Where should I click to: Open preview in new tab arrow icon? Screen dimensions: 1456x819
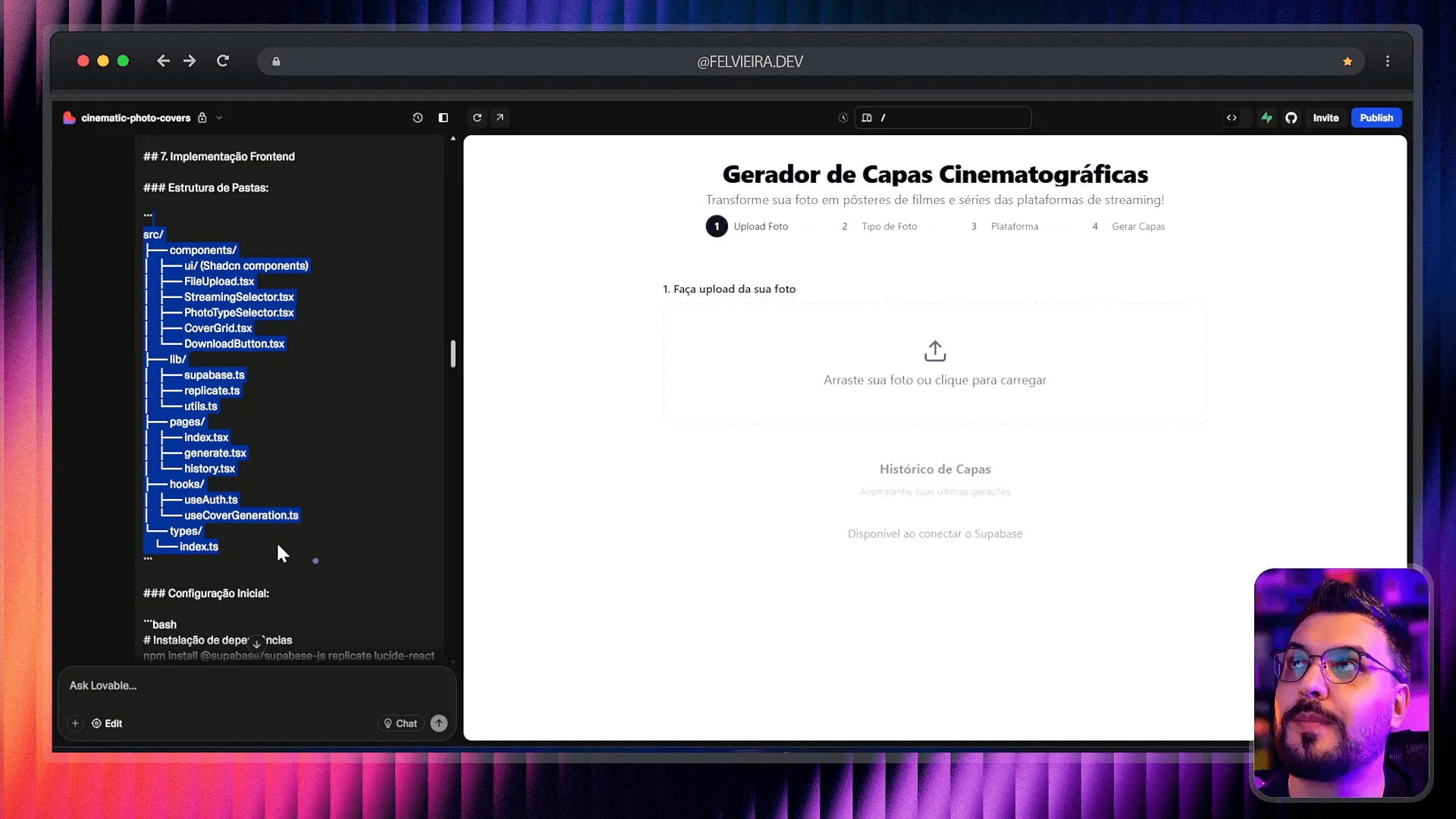click(x=500, y=118)
